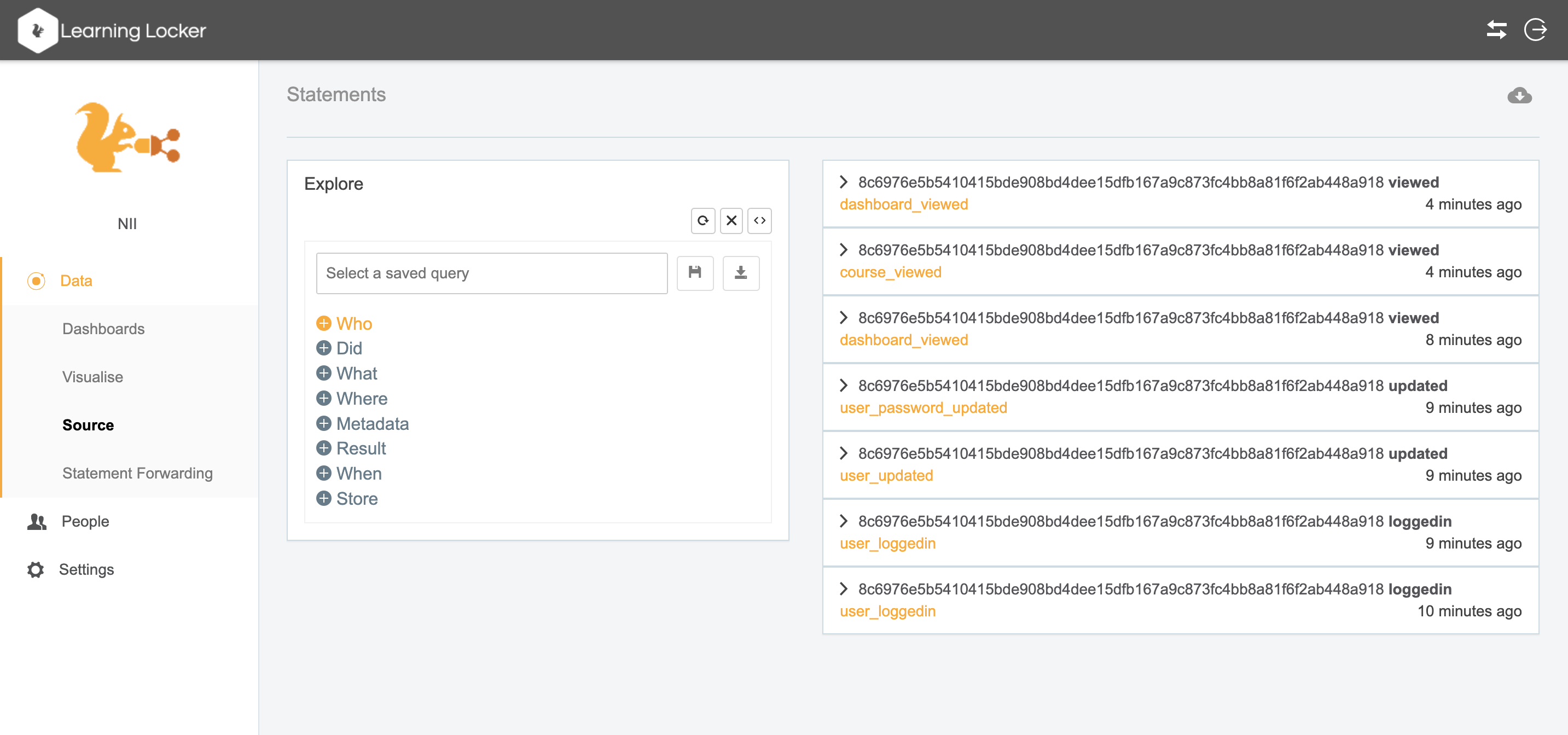Expand the Did query section
Image resolution: width=1568 pixels, height=735 pixels.
pyautogui.click(x=324, y=348)
